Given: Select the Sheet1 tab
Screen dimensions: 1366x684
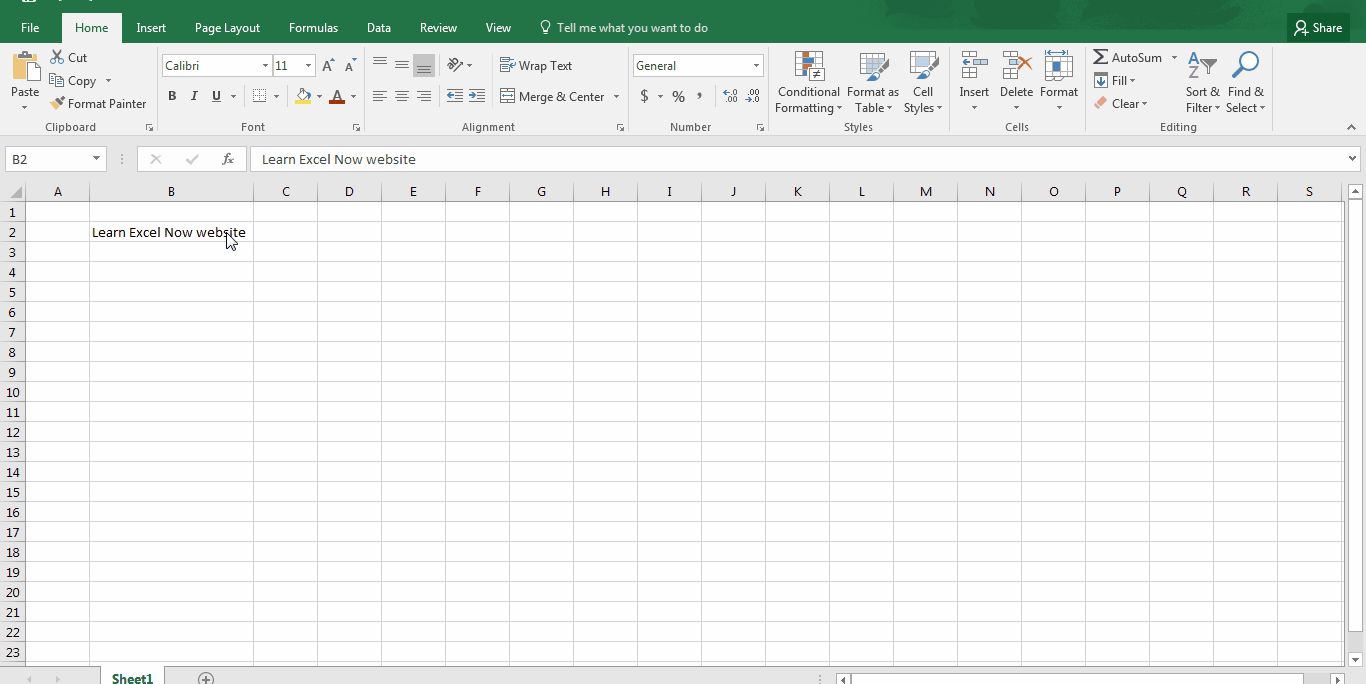Looking at the screenshot, I should click(x=132, y=678).
